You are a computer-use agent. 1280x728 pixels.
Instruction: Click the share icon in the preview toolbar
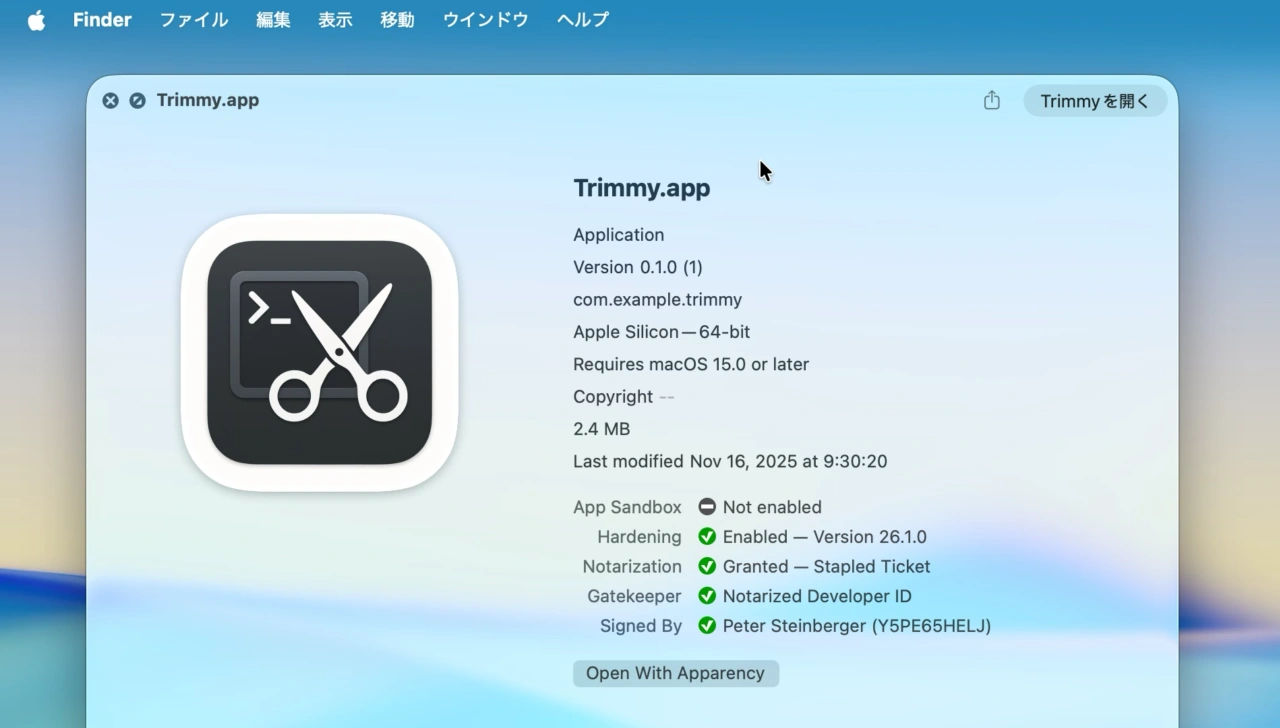point(991,100)
